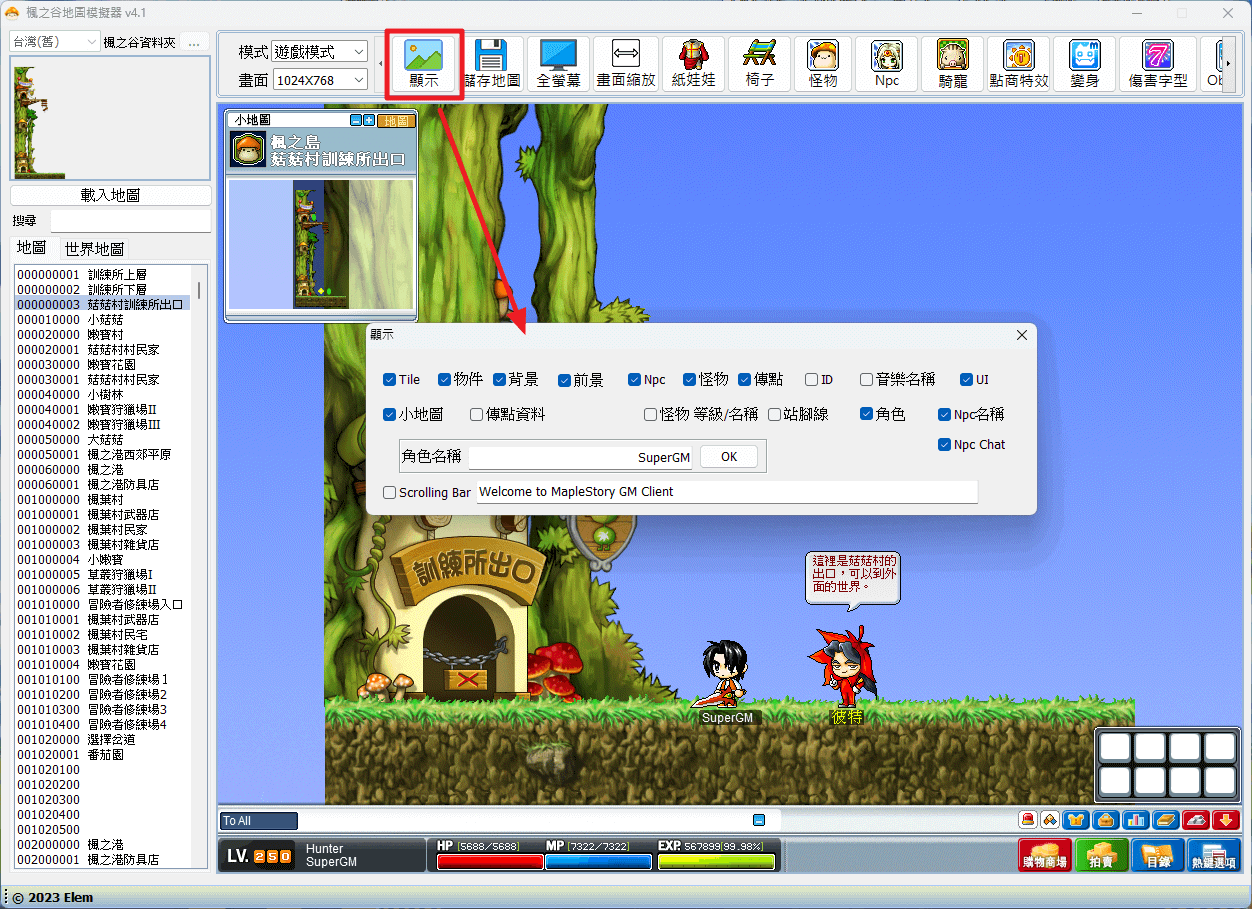Click OK next to character name
Viewport: 1252px width, 909px height.
click(728, 457)
